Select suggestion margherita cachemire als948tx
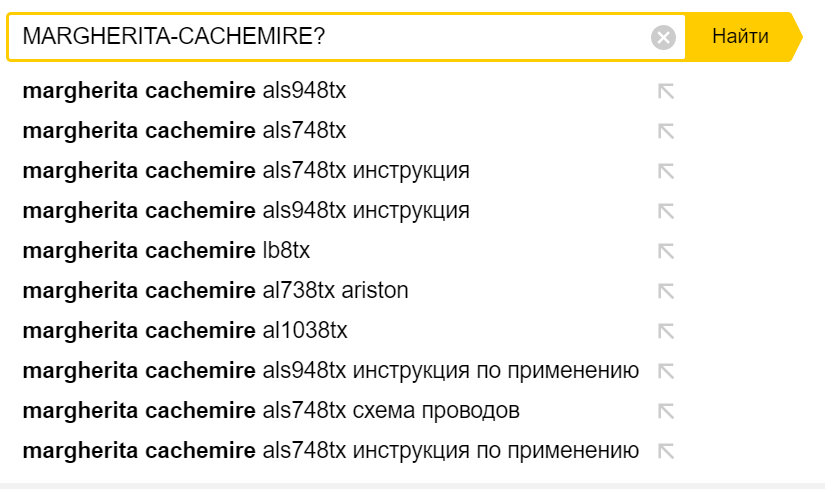This screenshot has width=825, height=489. 184,91
